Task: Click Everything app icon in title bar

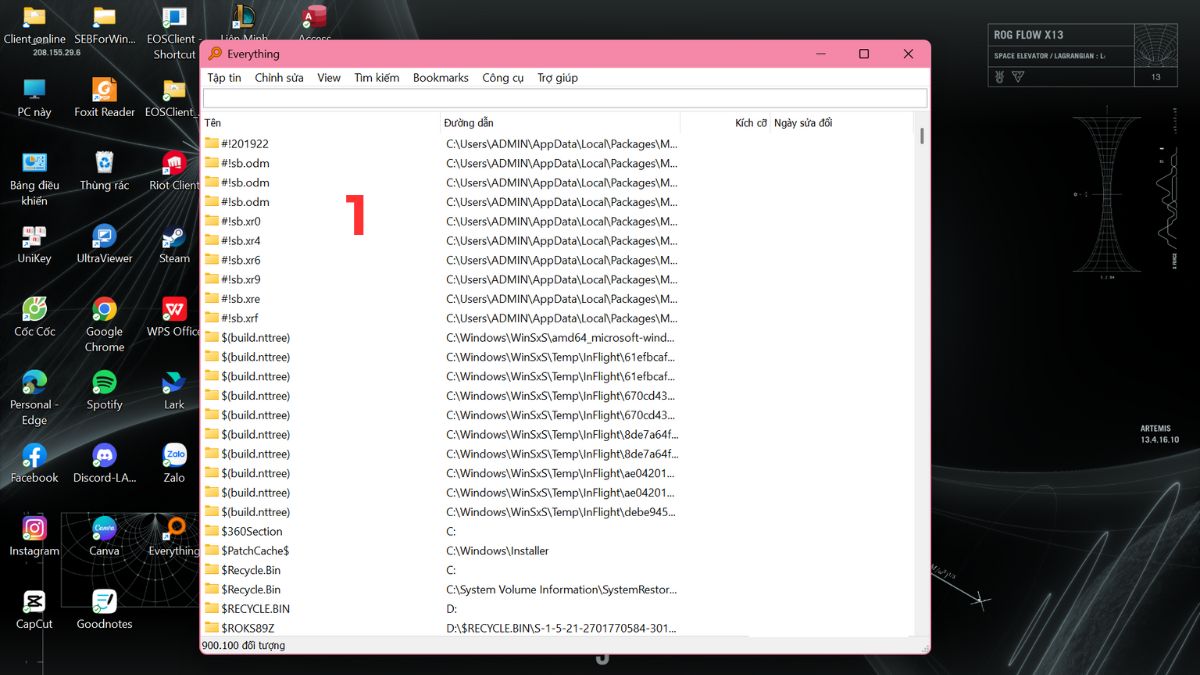Action: 215,54
